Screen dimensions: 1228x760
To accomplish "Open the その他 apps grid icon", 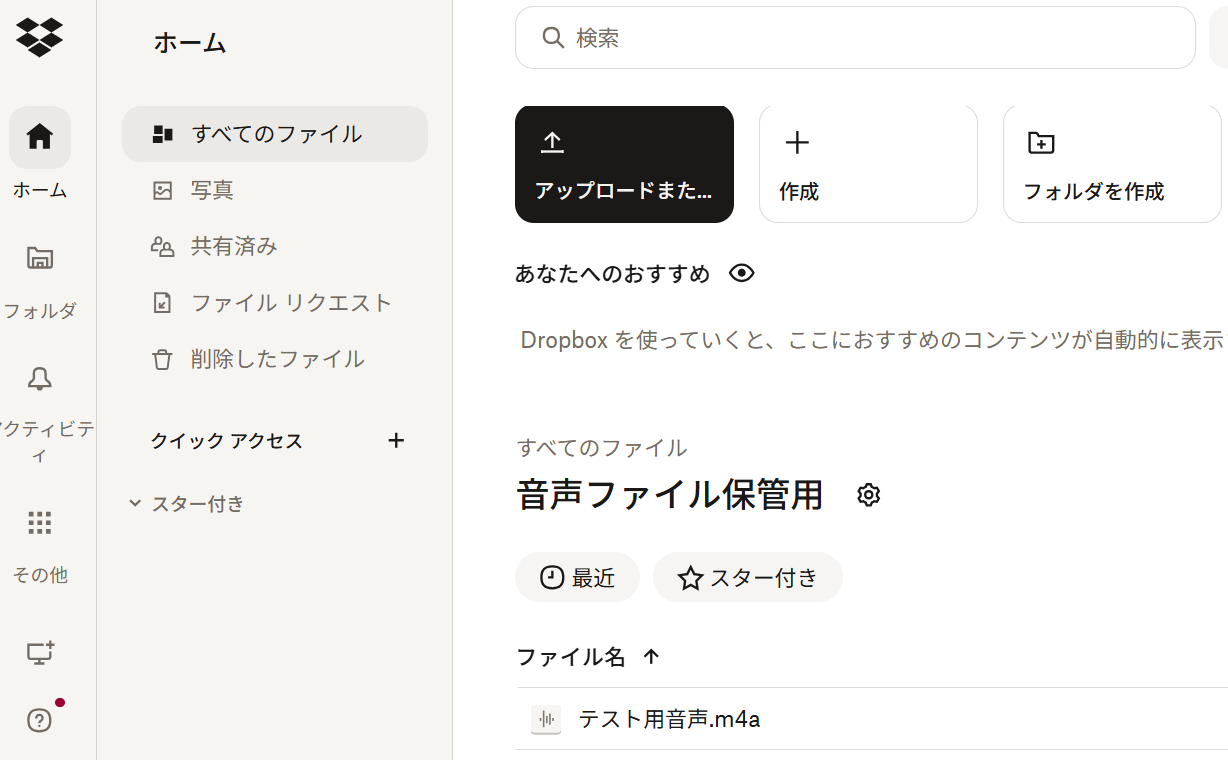I will (x=40, y=523).
